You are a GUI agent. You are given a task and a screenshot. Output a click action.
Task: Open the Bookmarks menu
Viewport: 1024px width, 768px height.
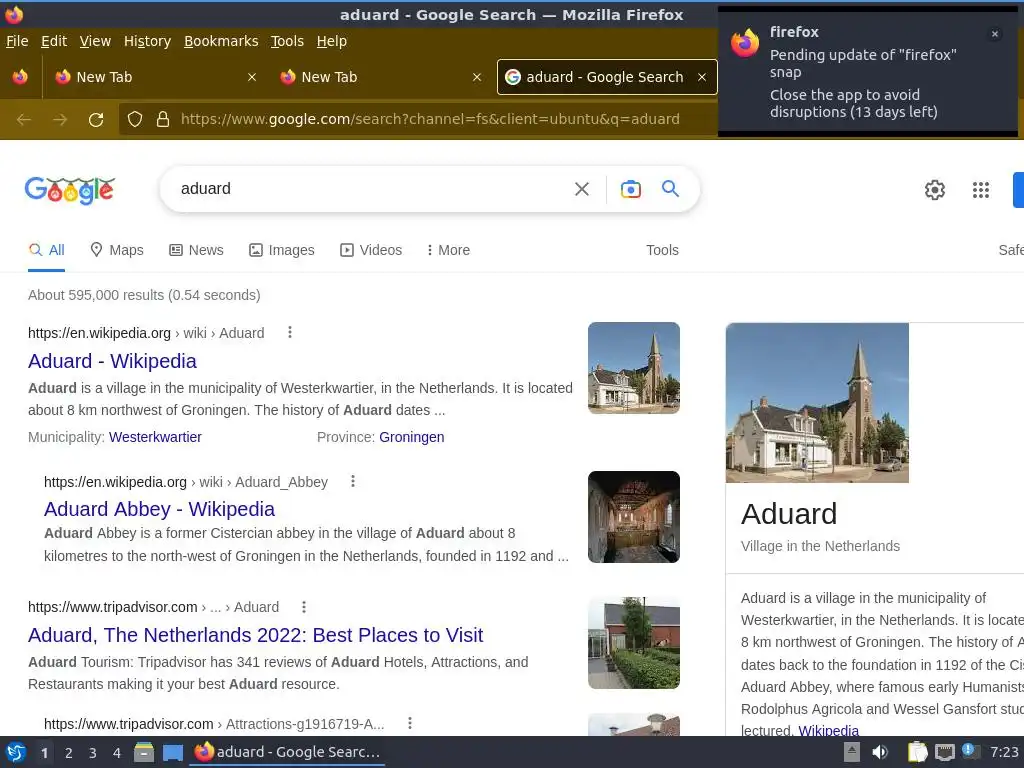click(x=221, y=41)
